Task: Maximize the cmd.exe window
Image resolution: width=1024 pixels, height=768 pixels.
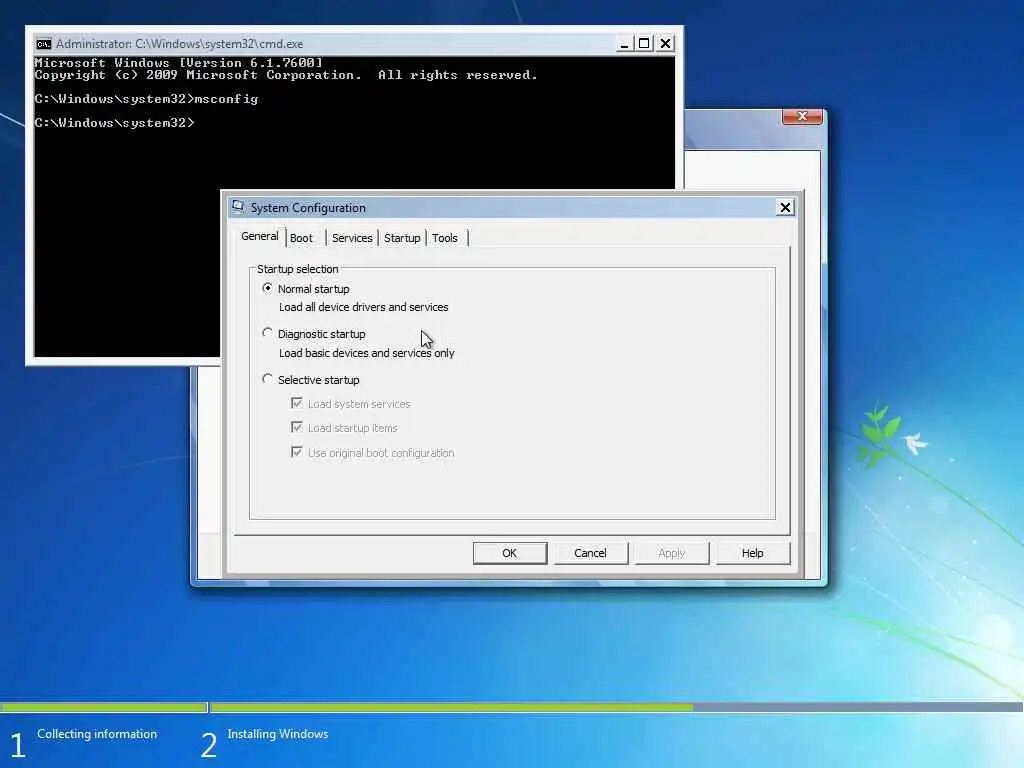Action: (x=644, y=44)
